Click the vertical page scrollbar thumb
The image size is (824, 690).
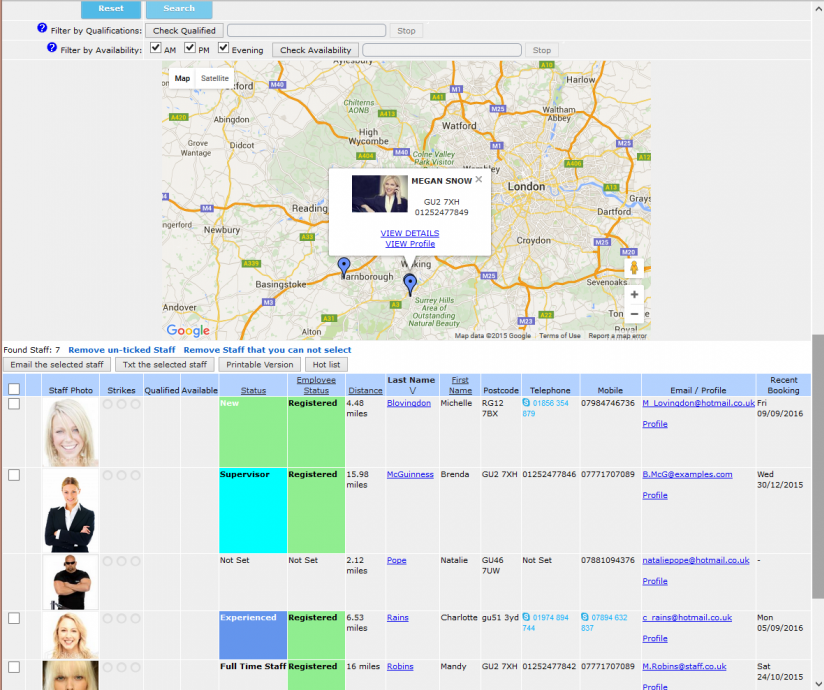click(818, 466)
